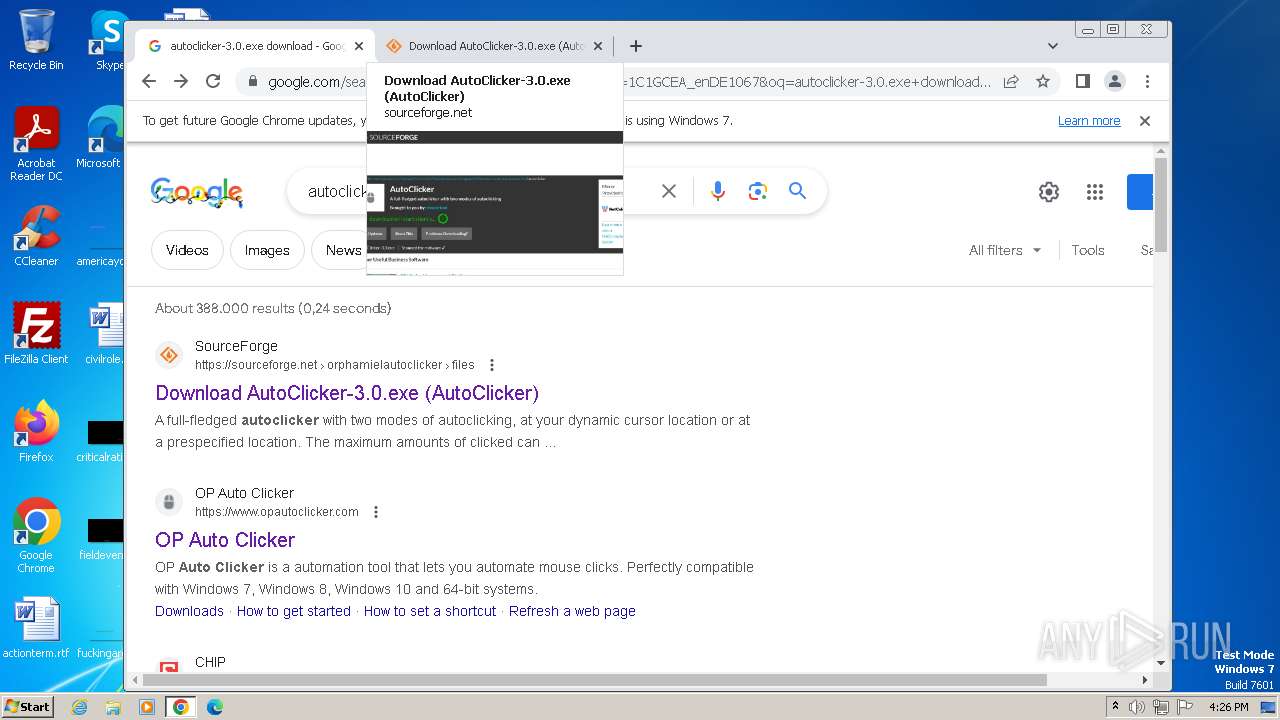Open the volume control in the tray

coord(1137,707)
